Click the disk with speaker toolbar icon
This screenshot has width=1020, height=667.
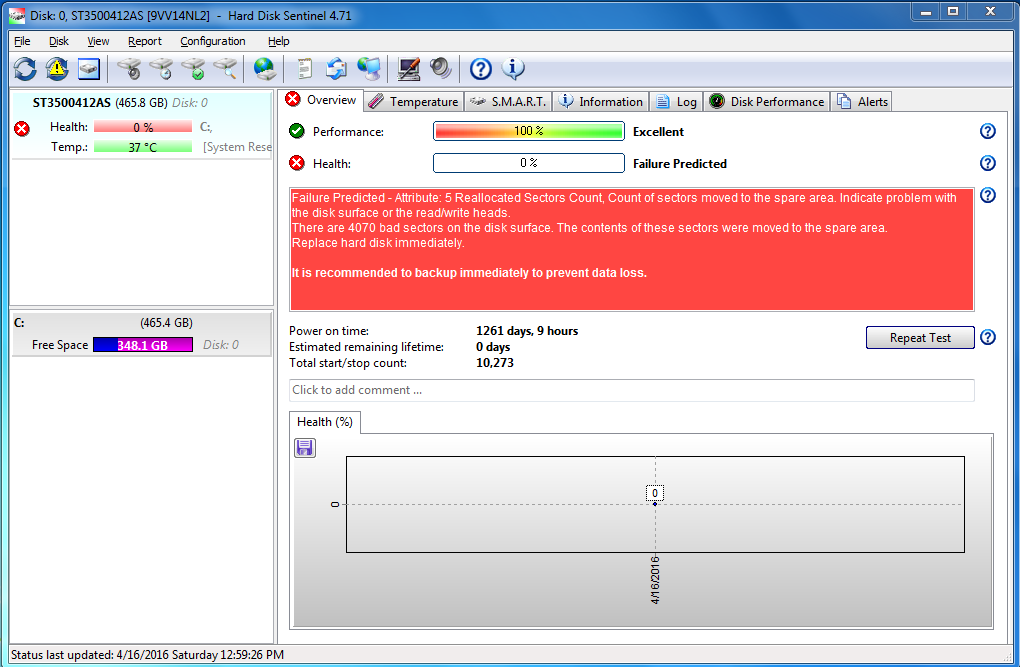point(129,69)
